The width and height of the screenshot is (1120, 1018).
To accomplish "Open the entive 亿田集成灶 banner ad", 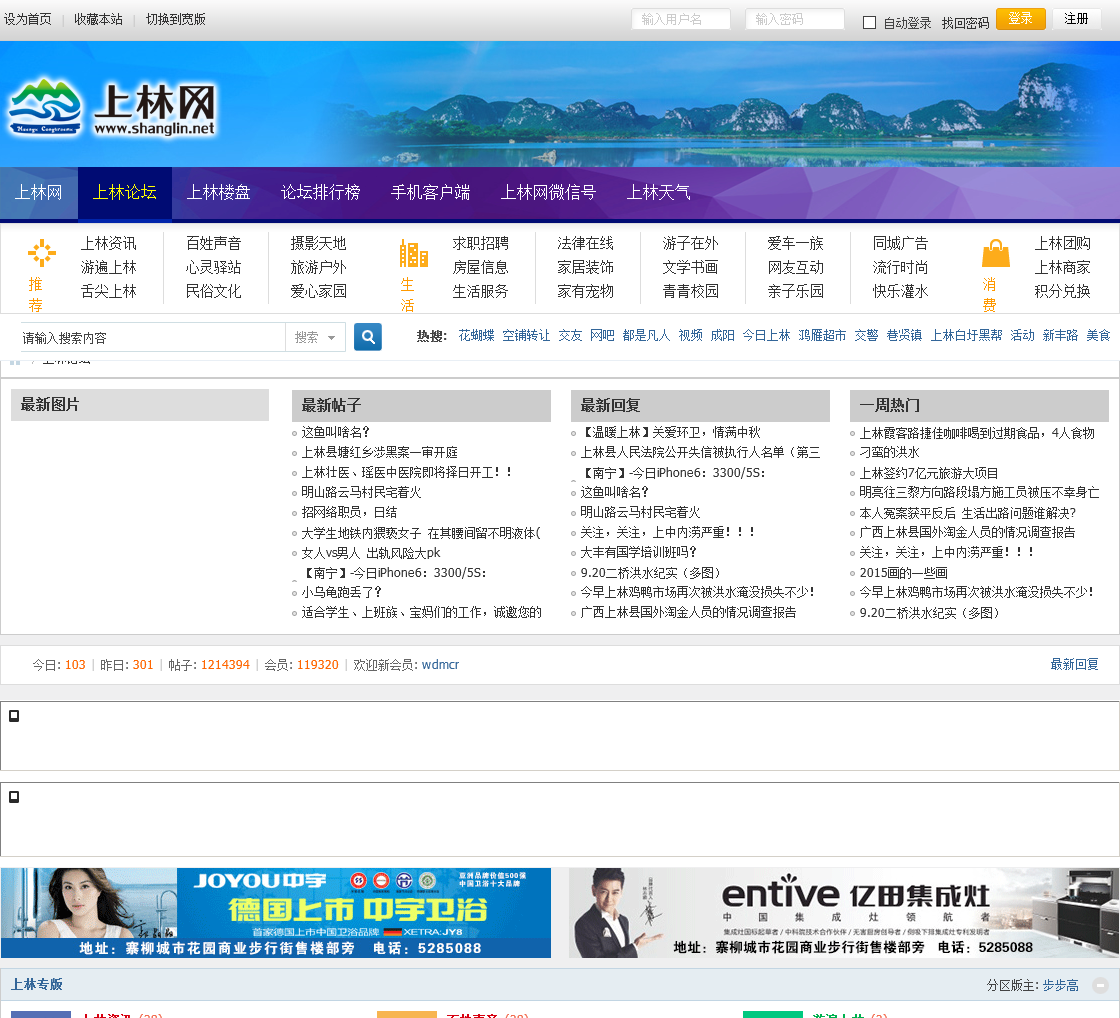I will coord(844,913).
